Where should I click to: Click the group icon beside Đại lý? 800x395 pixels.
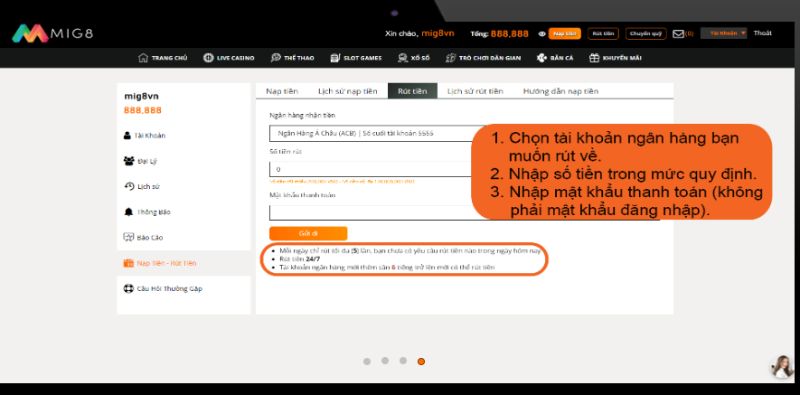[x=129, y=161]
